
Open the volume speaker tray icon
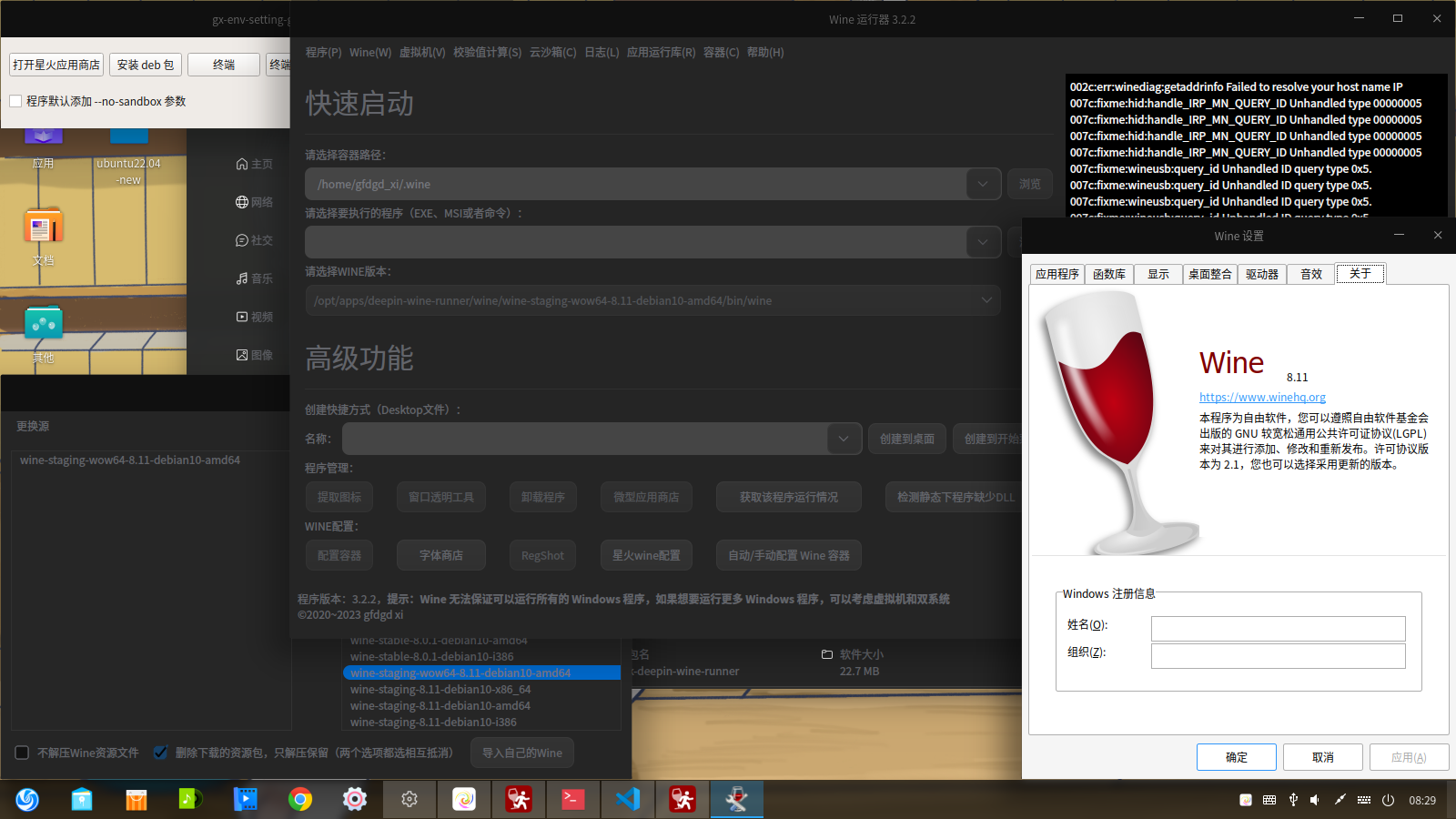pos(1315,800)
